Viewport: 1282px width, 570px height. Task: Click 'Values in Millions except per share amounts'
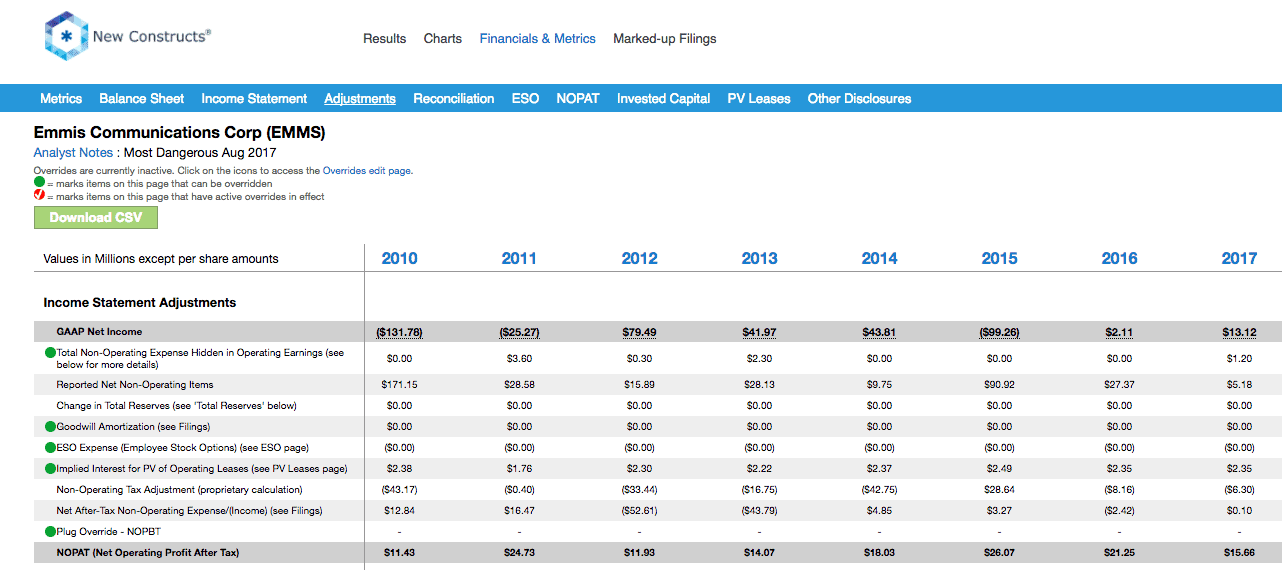161,259
